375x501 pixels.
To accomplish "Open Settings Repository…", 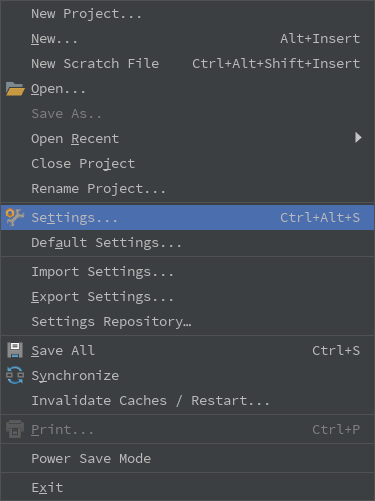I will point(187,322).
